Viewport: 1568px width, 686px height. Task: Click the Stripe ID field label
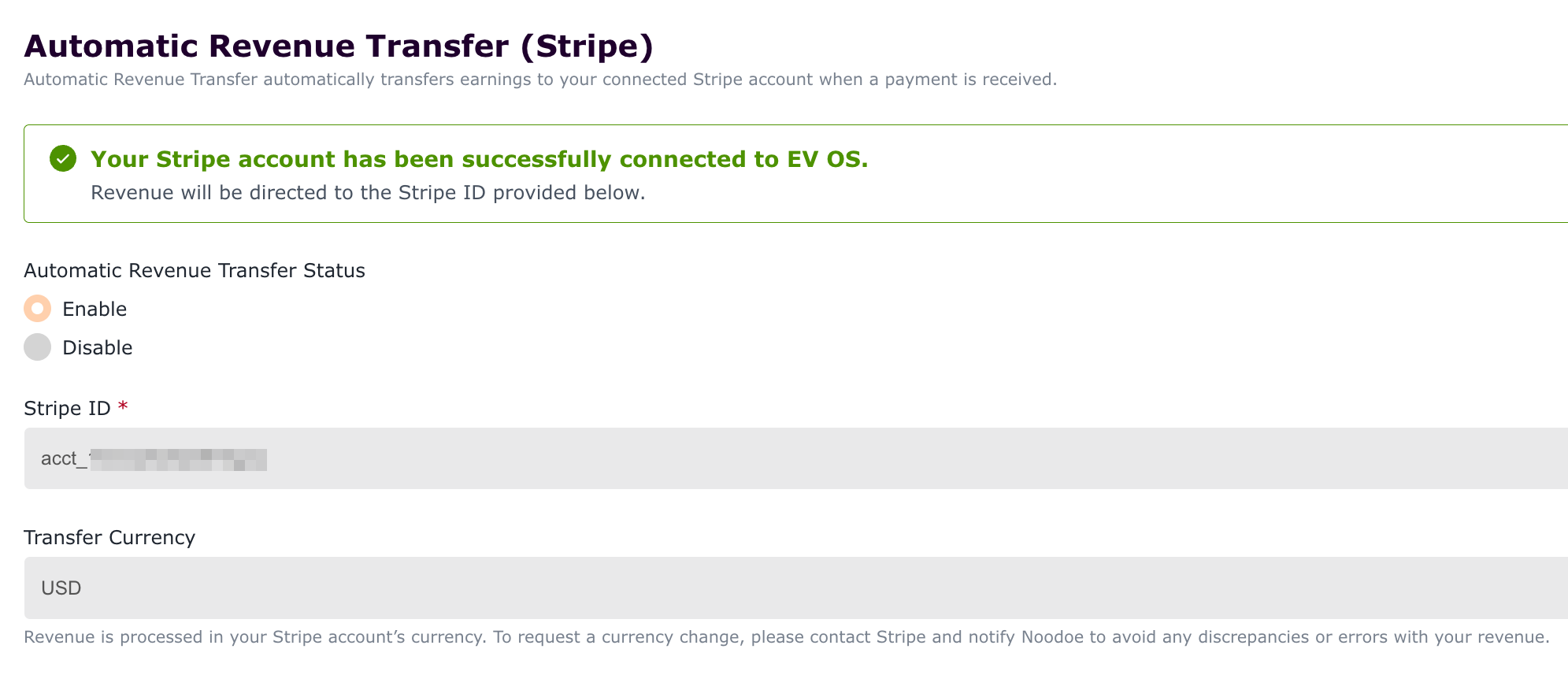[67, 408]
